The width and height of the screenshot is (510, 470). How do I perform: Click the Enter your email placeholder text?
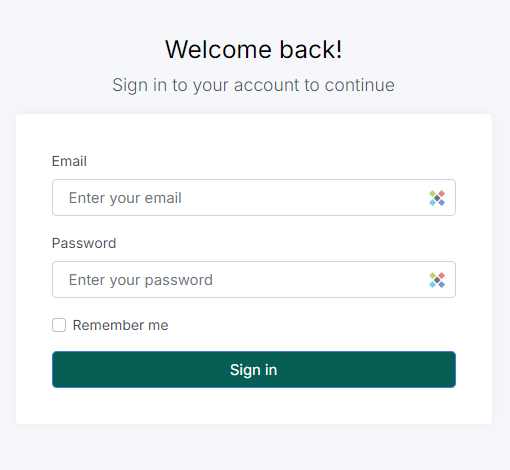(125, 198)
